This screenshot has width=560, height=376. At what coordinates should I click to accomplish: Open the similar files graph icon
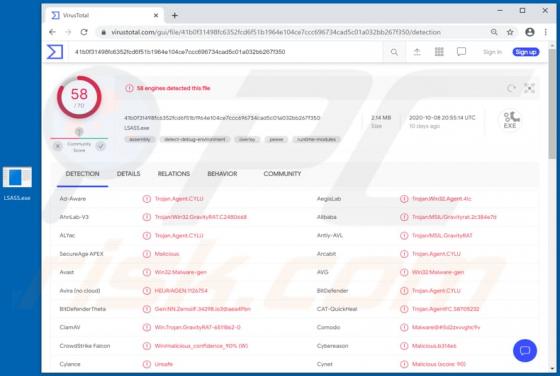click(x=529, y=88)
